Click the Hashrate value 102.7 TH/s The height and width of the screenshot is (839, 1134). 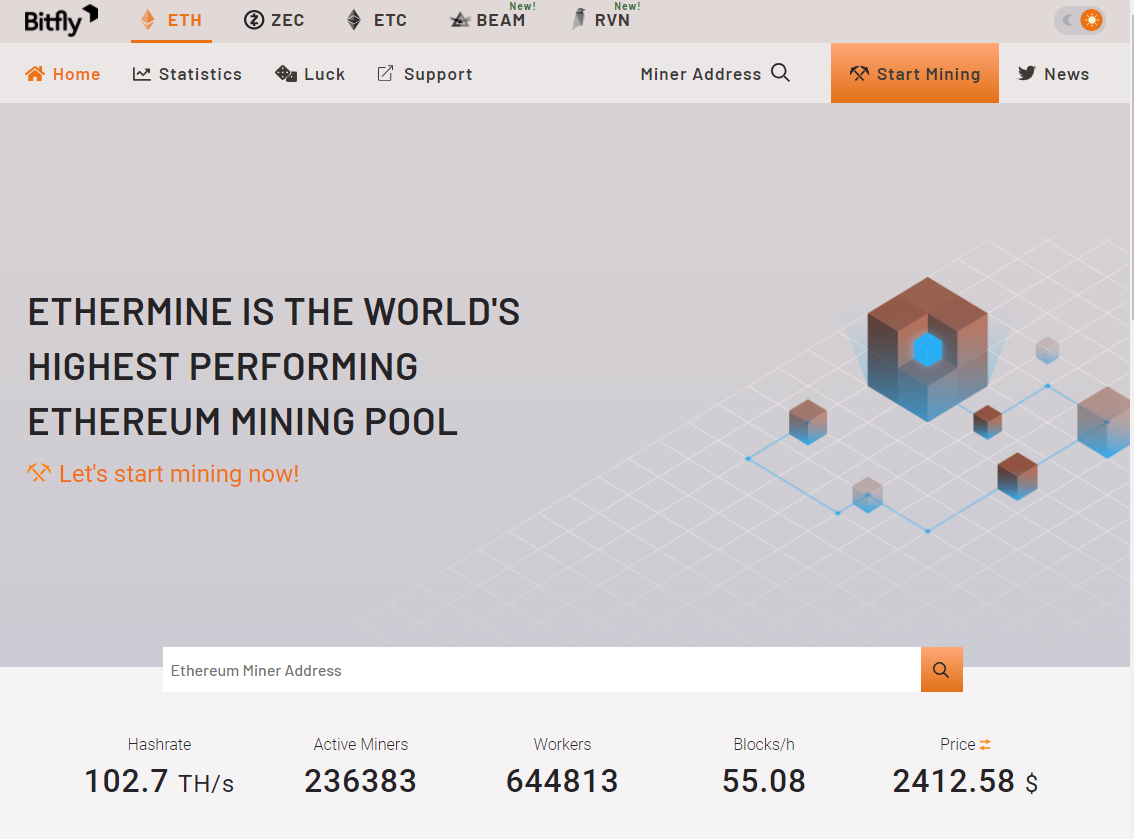pyautogui.click(x=159, y=781)
